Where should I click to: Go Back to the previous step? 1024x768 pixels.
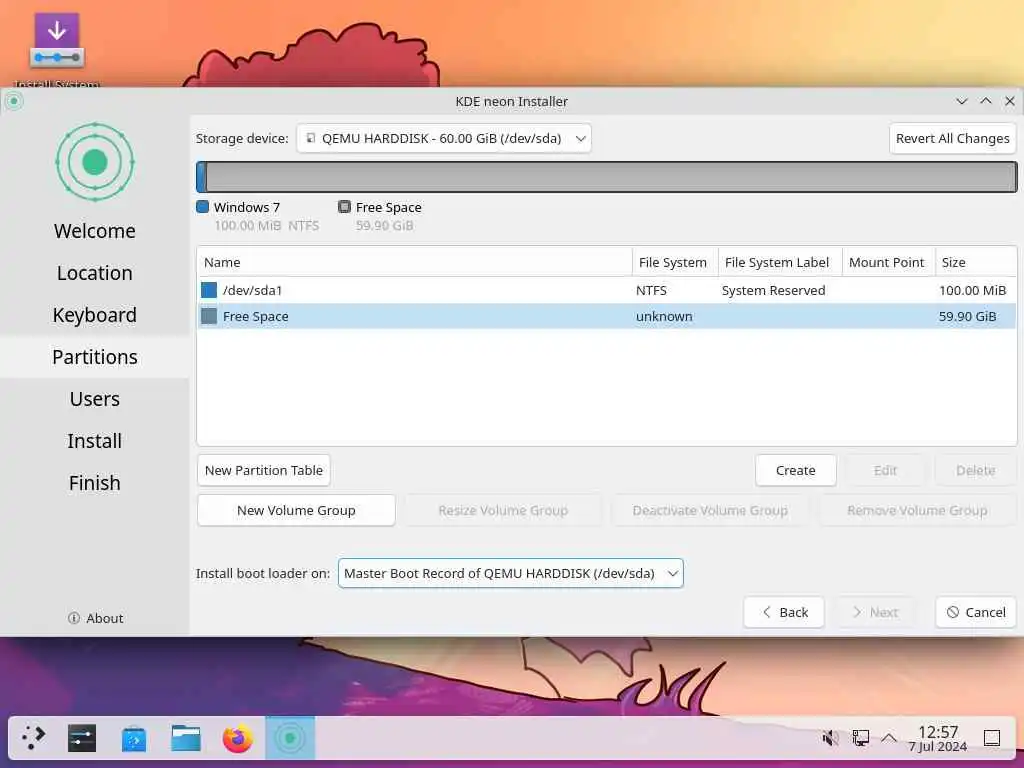point(784,612)
